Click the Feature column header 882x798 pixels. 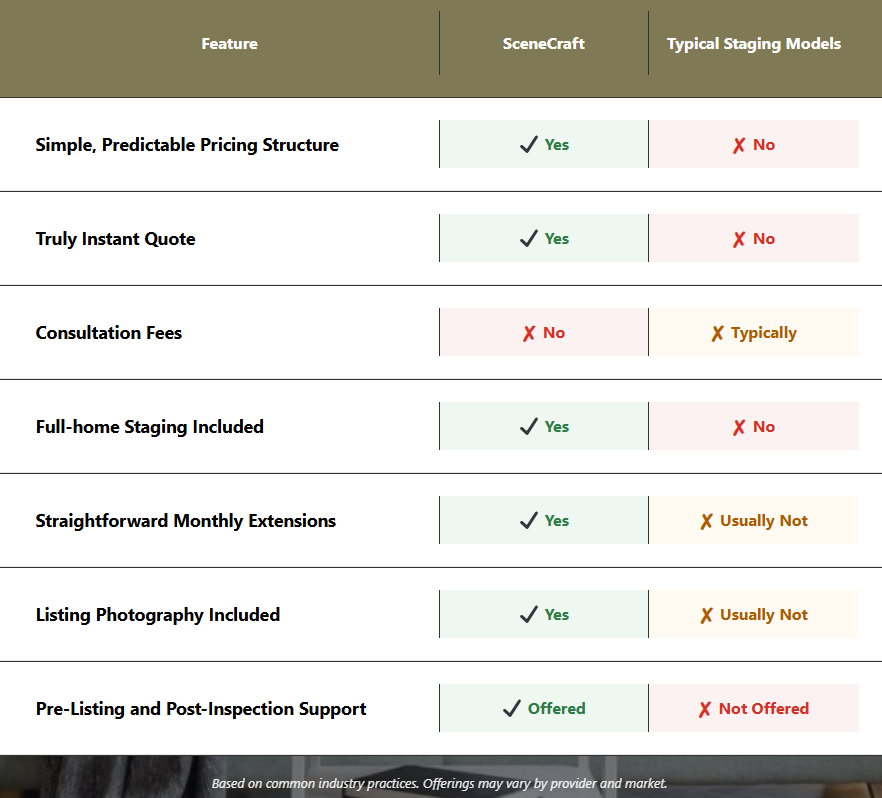pos(229,44)
